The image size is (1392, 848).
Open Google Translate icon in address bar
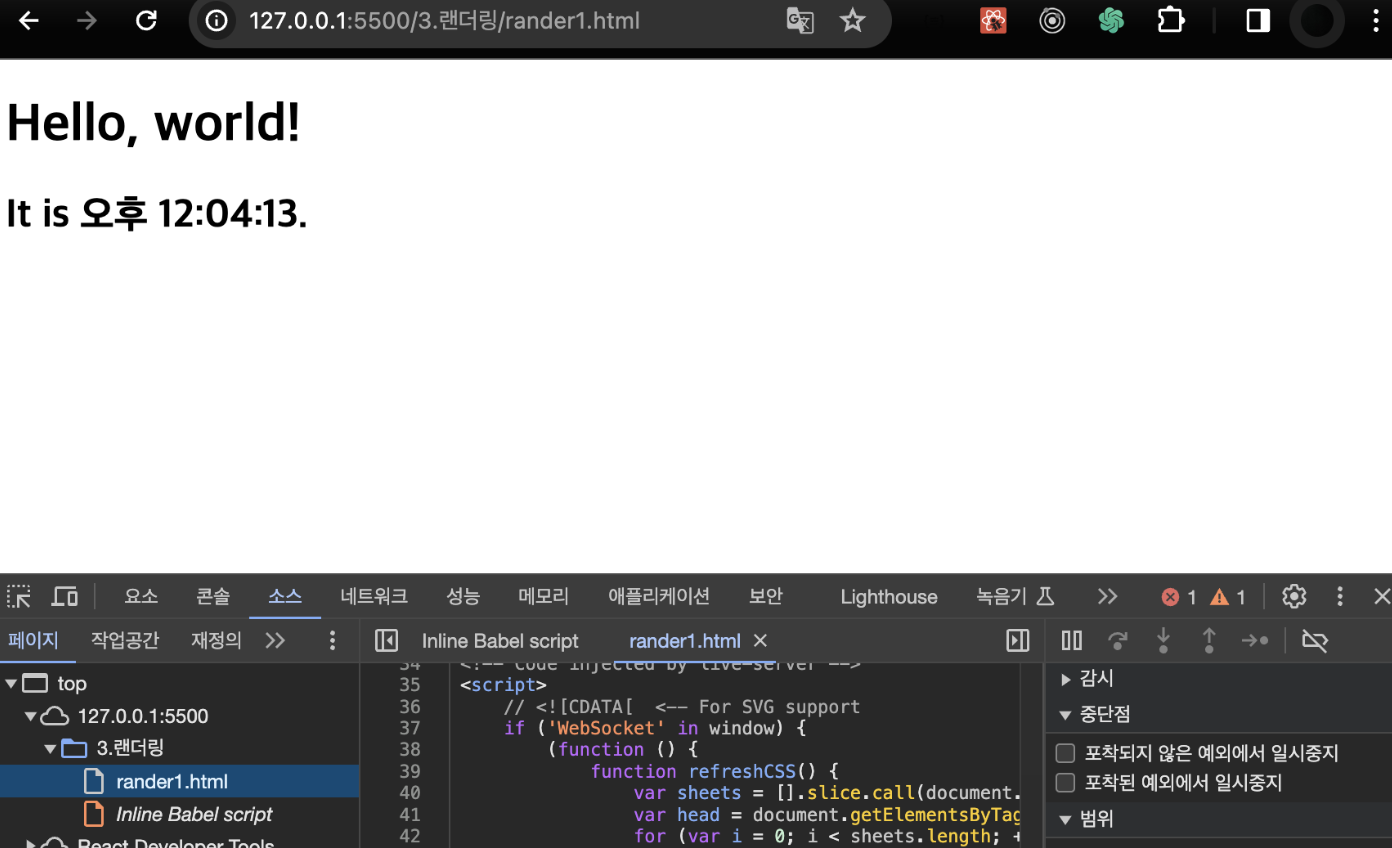coord(800,21)
